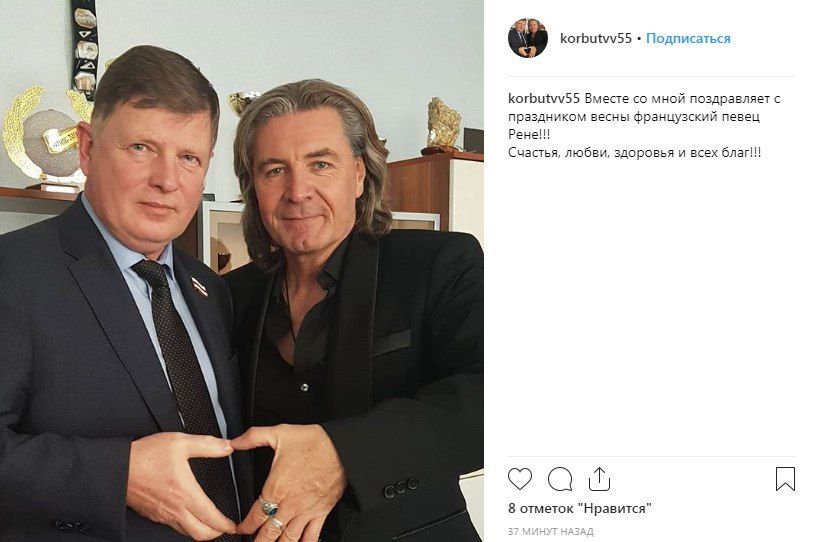
Task: Click the blue stone ring on the hand
Action: tap(269, 508)
